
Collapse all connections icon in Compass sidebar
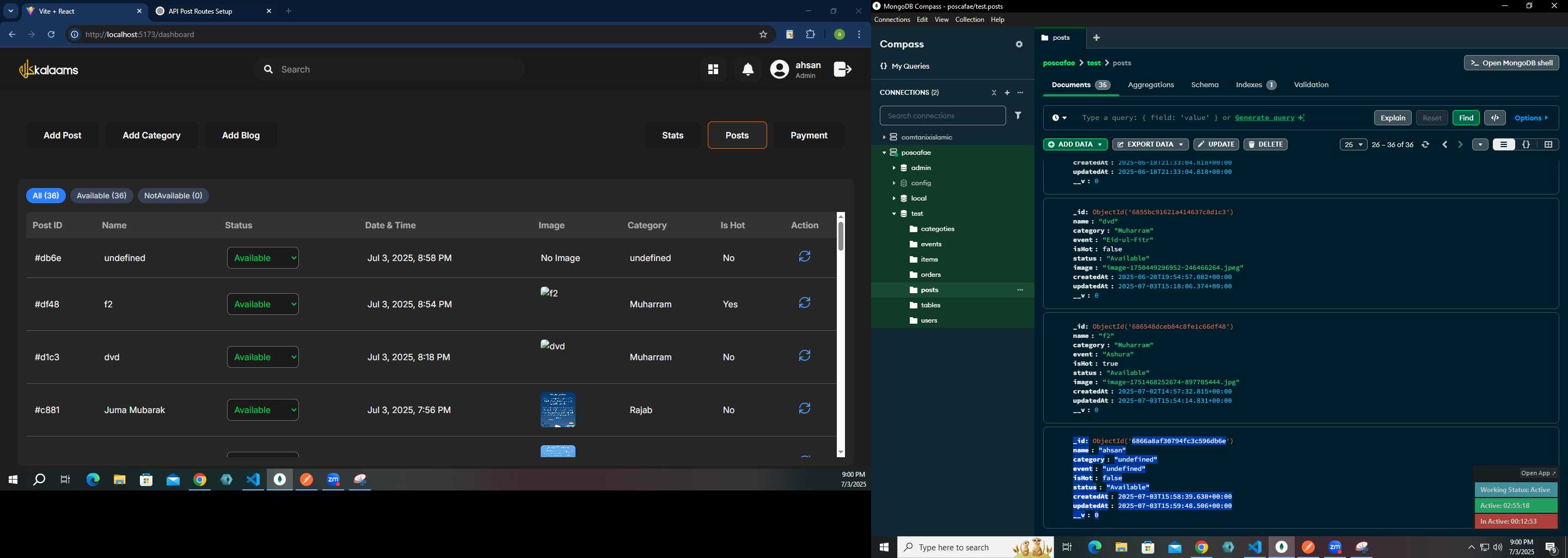pyautogui.click(x=994, y=93)
